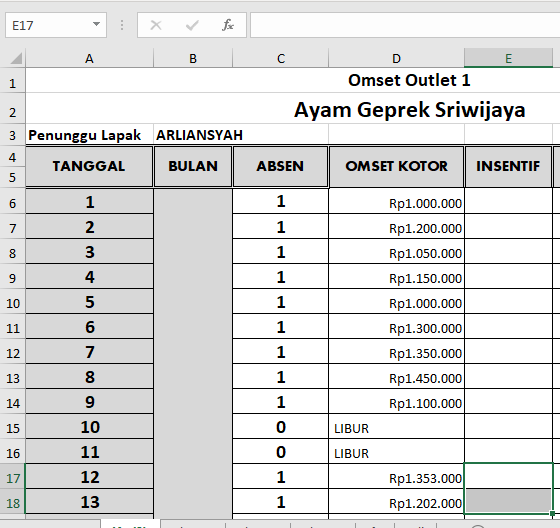Click the 'Ayam Geprek Sriwijaya' title cell
This screenshot has height=528, width=560.
click(410, 110)
